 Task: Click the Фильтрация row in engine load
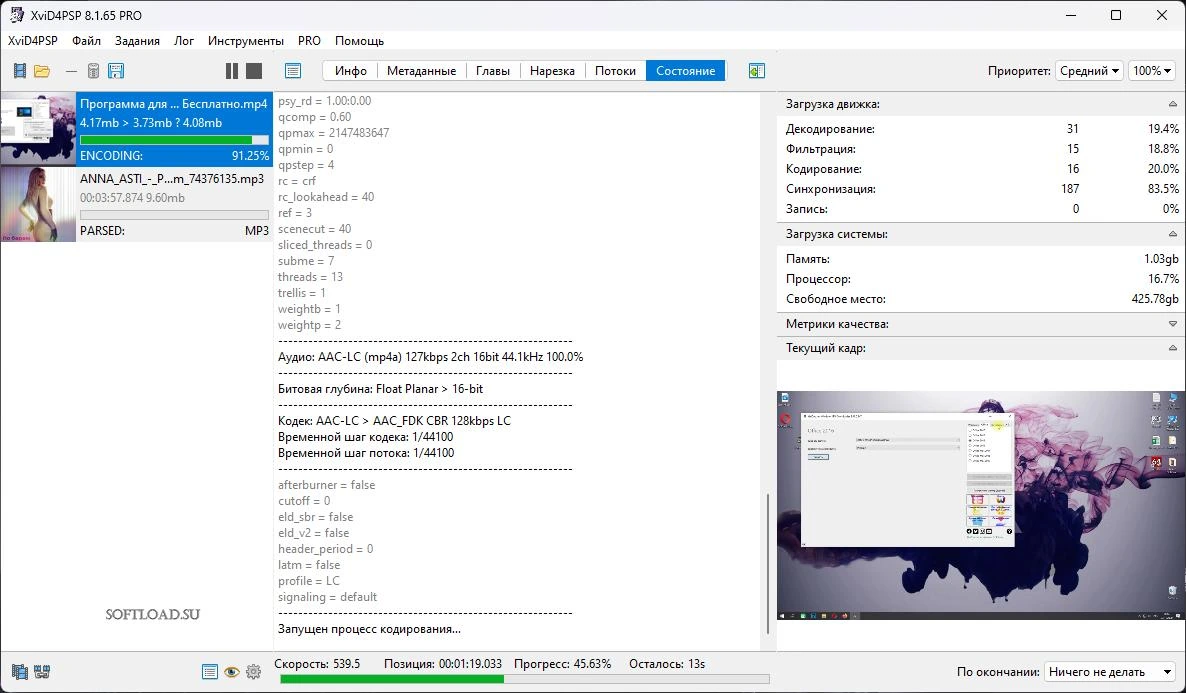pyautogui.click(x=981, y=149)
